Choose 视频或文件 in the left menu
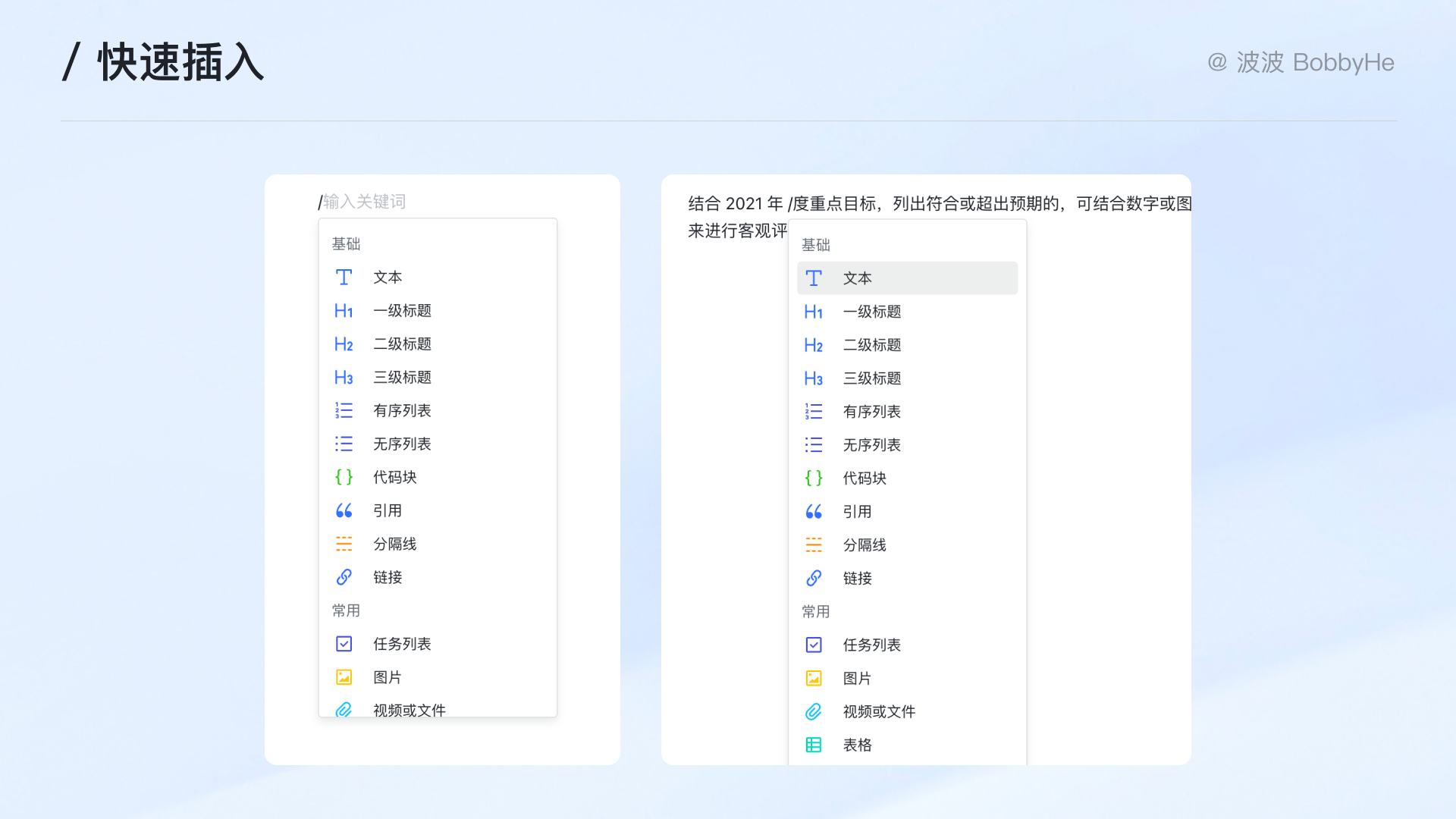This screenshot has height=819, width=1456. coord(409,710)
